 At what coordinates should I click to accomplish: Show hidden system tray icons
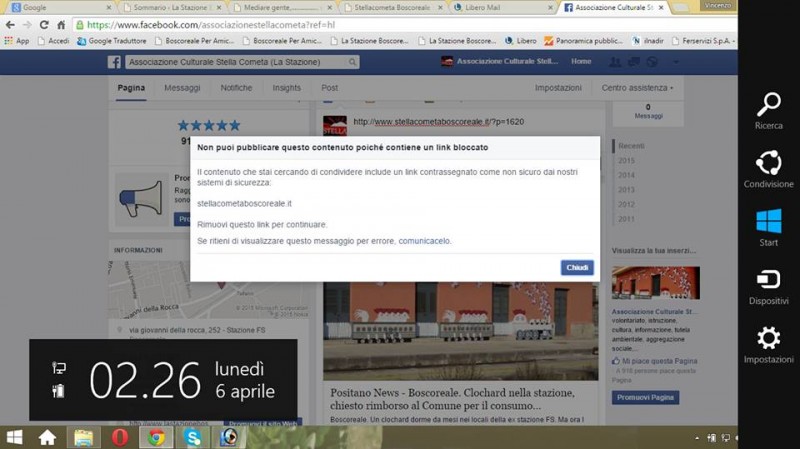pos(697,438)
